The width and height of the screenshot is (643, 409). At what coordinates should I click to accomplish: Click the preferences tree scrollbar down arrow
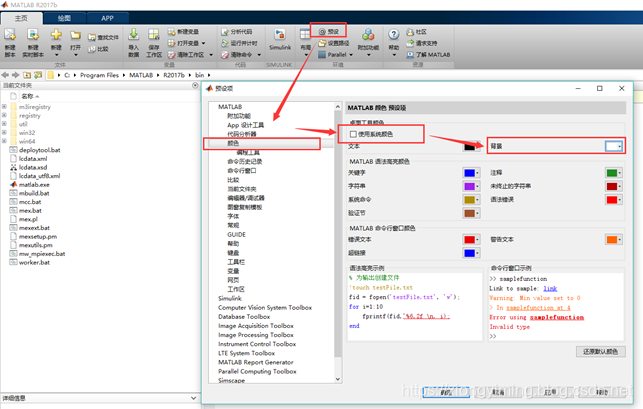click(338, 379)
